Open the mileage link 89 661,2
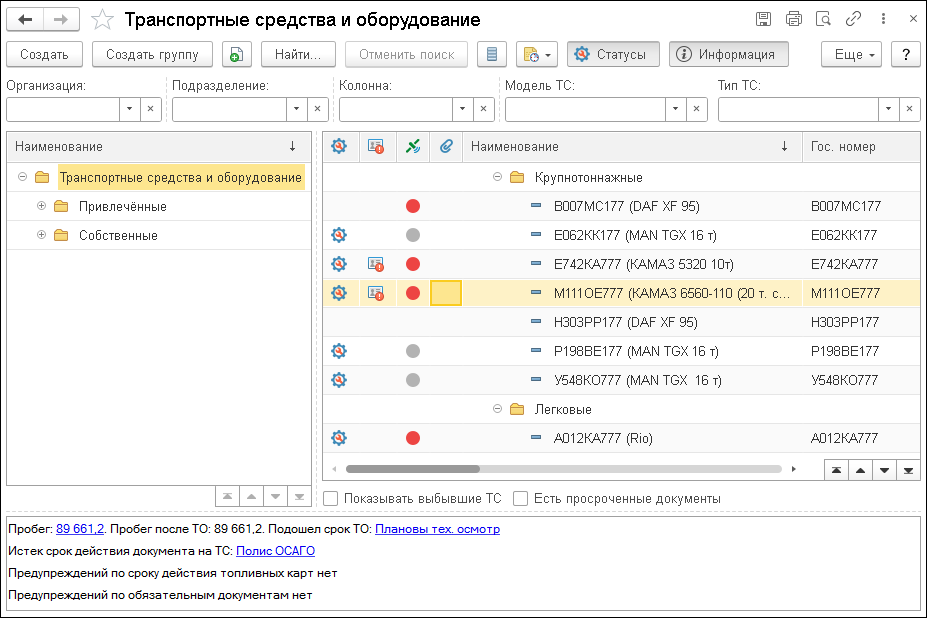Image resolution: width=927 pixels, height=618 pixels. point(80,529)
